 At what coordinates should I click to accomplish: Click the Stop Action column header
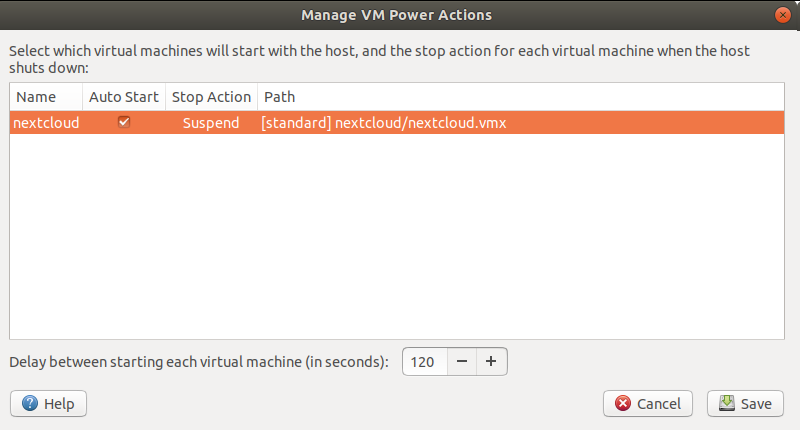click(211, 97)
